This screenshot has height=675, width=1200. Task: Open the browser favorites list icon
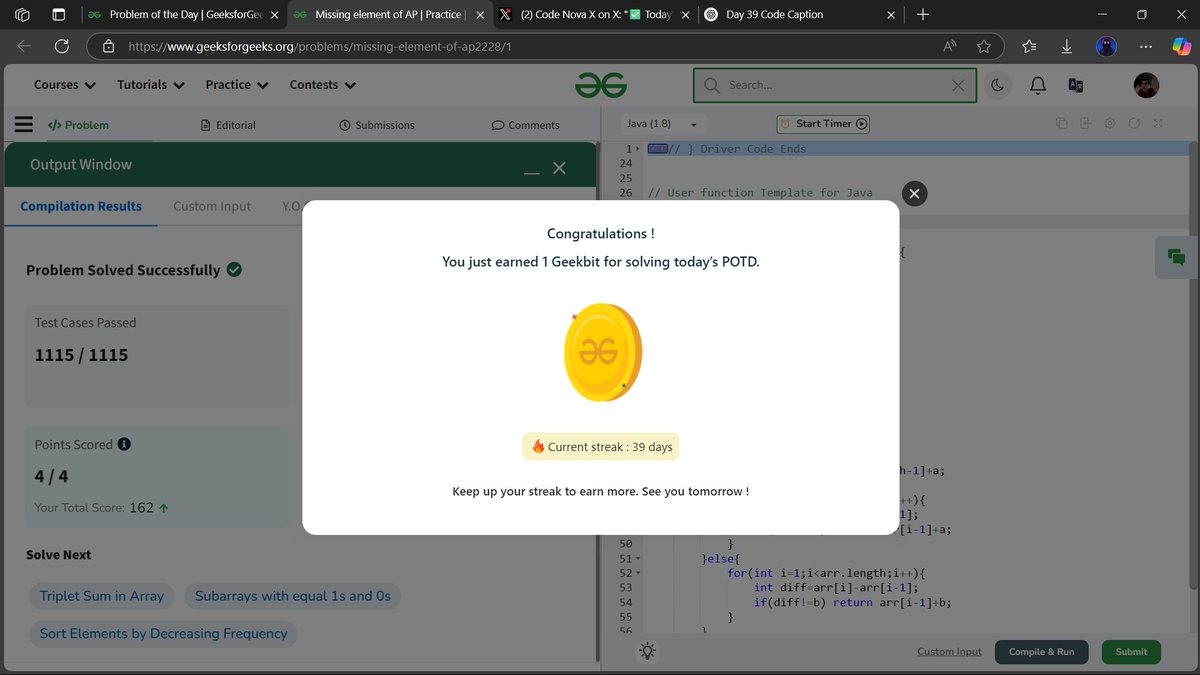1030,46
